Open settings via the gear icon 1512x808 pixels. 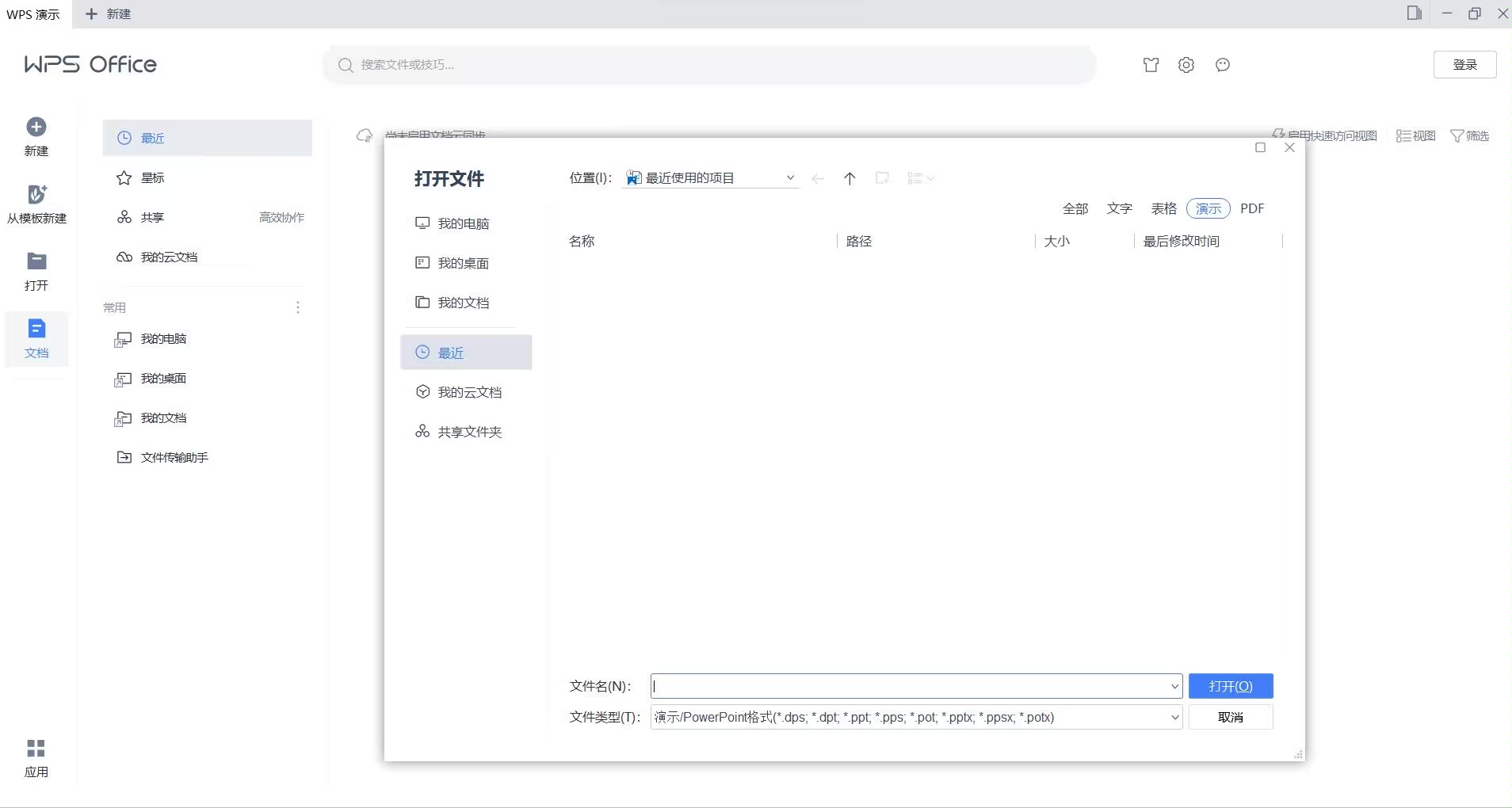point(1186,65)
